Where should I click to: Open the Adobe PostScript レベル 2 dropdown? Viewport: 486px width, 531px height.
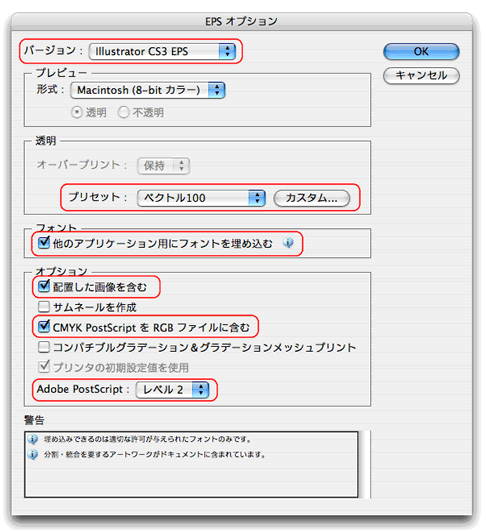(x=172, y=390)
